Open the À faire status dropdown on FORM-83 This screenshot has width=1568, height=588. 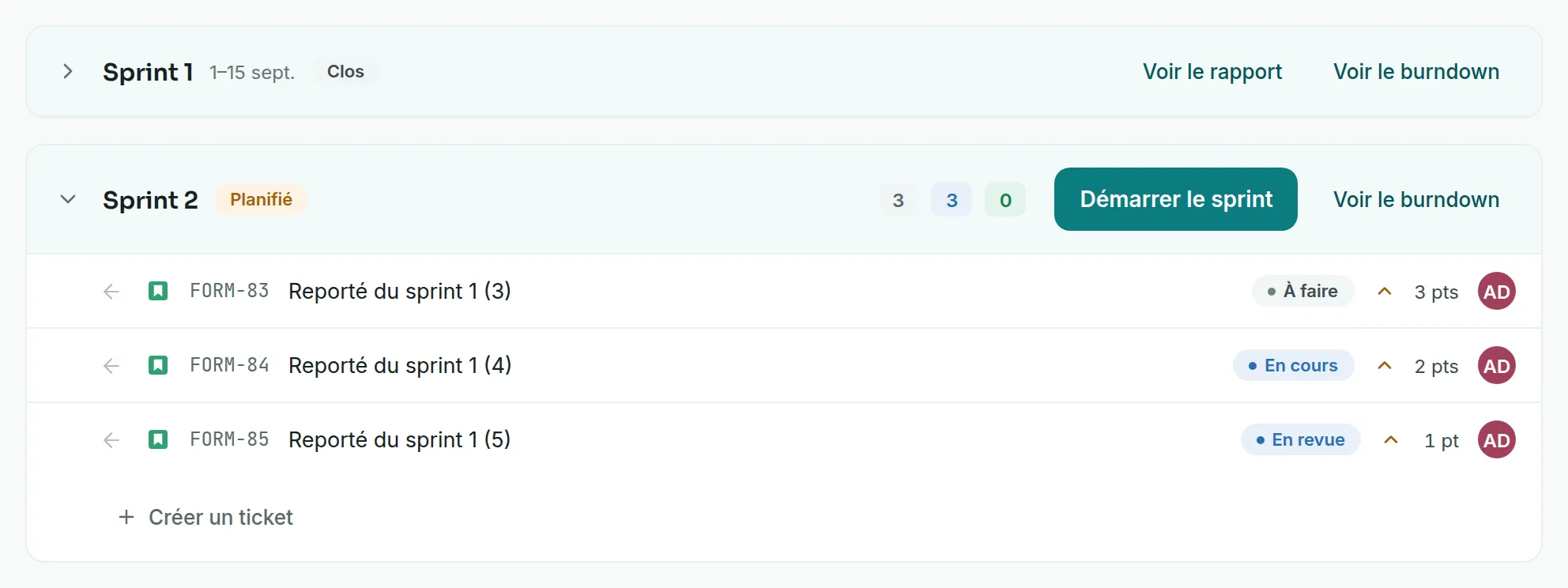point(1303,292)
